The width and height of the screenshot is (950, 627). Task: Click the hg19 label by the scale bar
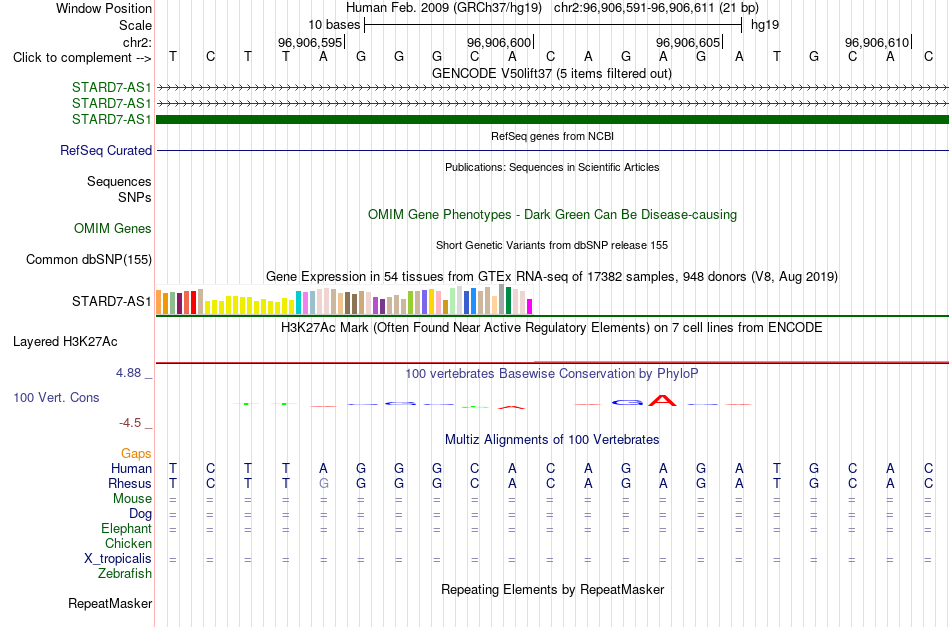pos(765,25)
